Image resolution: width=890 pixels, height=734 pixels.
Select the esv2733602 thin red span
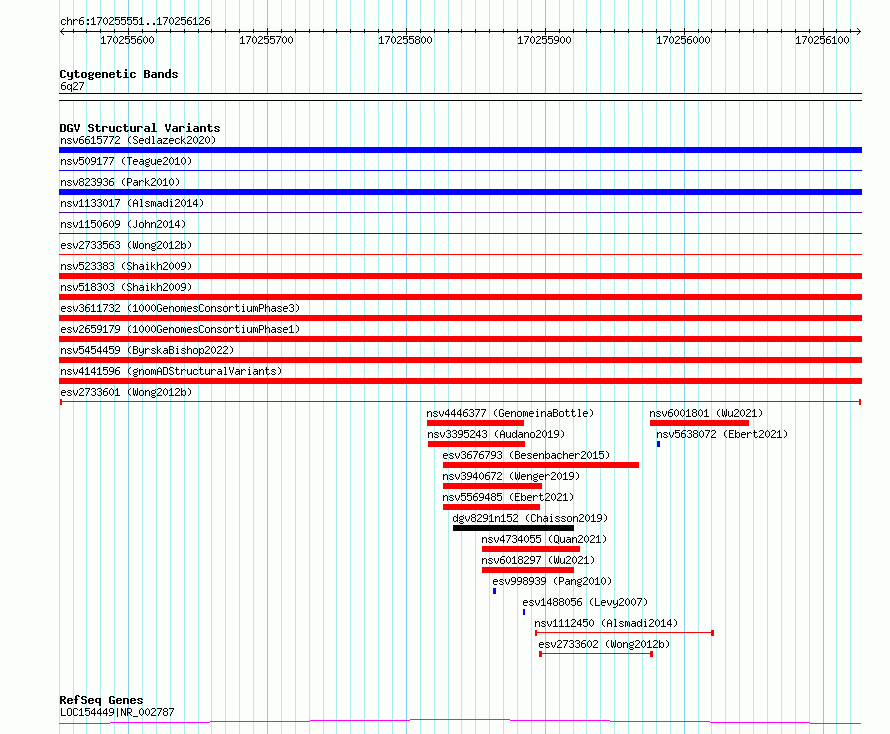[596, 654]
